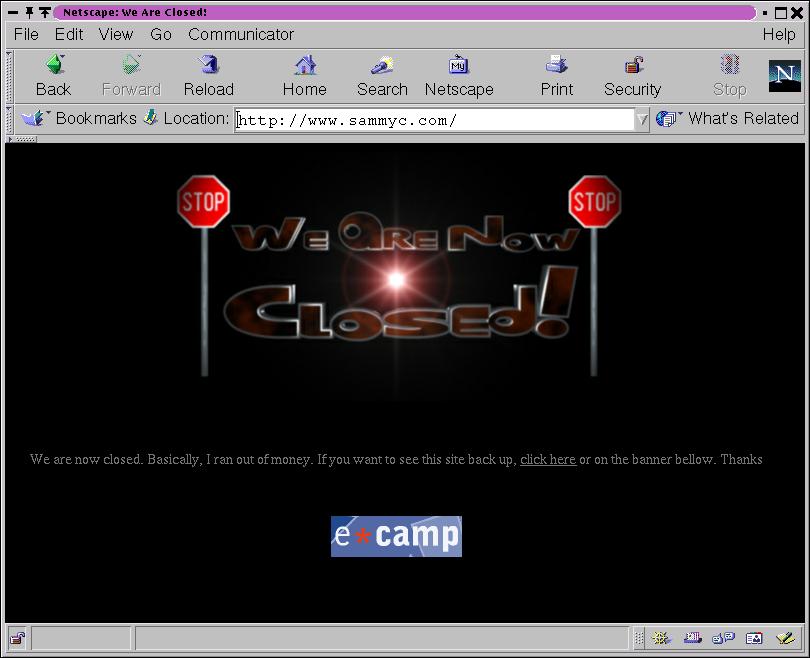Click the Netscape N logo throbber

(785, 76)
